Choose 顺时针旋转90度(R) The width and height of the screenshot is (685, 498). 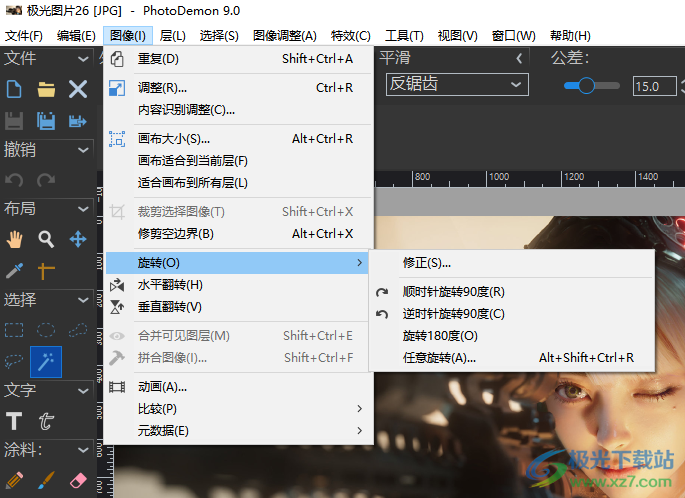512,292
